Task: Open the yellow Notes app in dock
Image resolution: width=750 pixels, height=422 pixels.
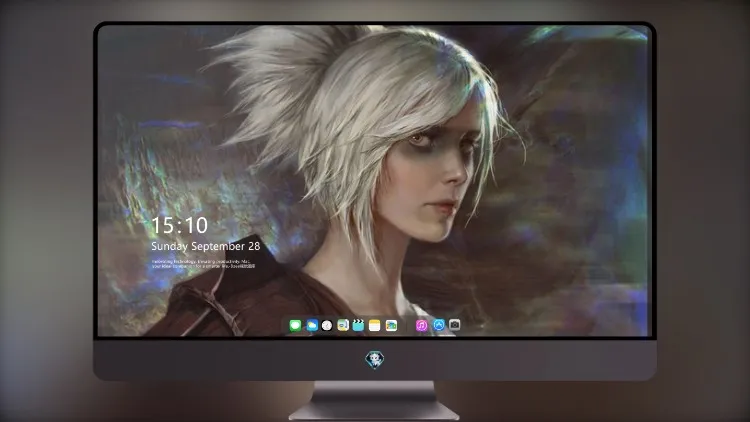Action: pyautogui.click(x=375, y=326)
